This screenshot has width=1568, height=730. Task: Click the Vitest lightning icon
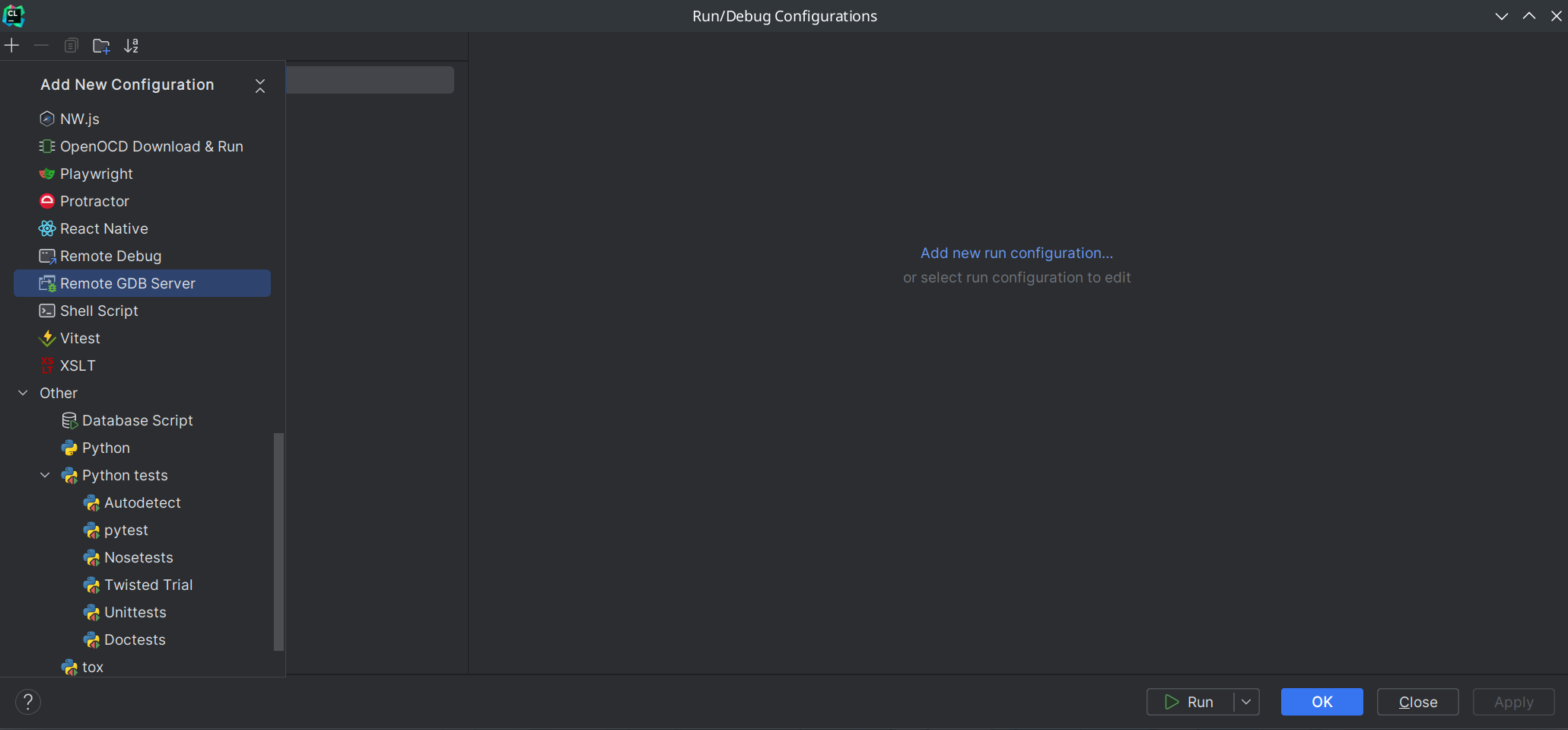[47, 338]
